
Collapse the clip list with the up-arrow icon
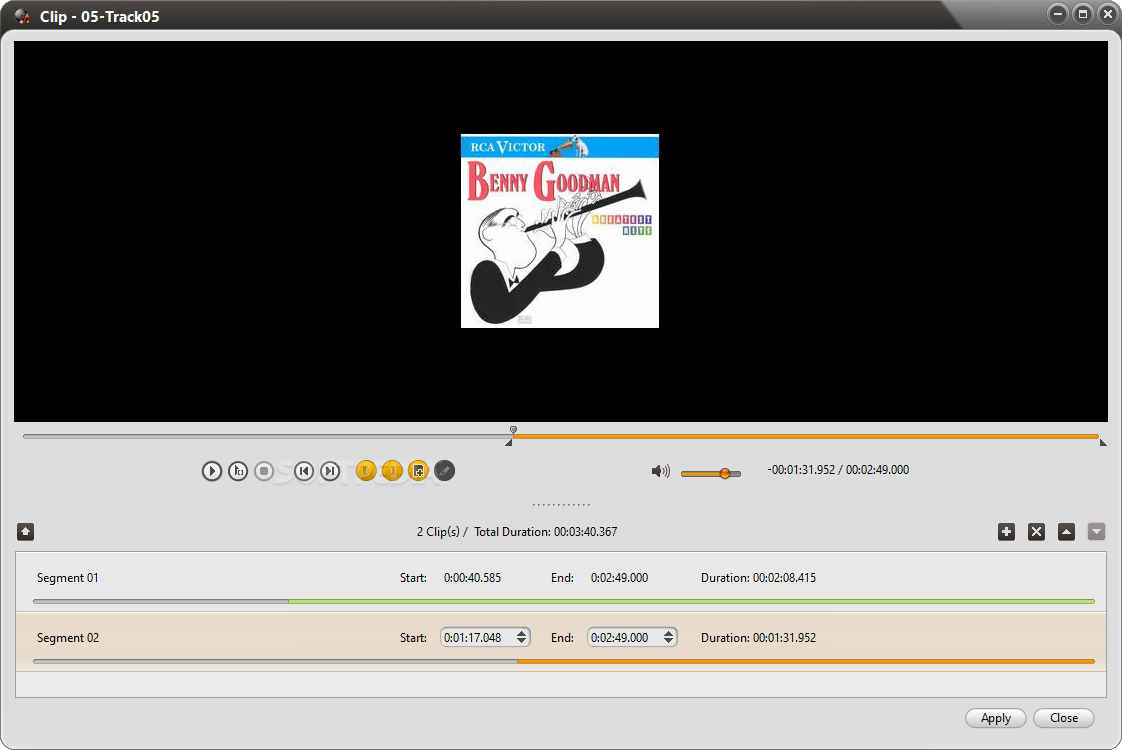point(26,532)
